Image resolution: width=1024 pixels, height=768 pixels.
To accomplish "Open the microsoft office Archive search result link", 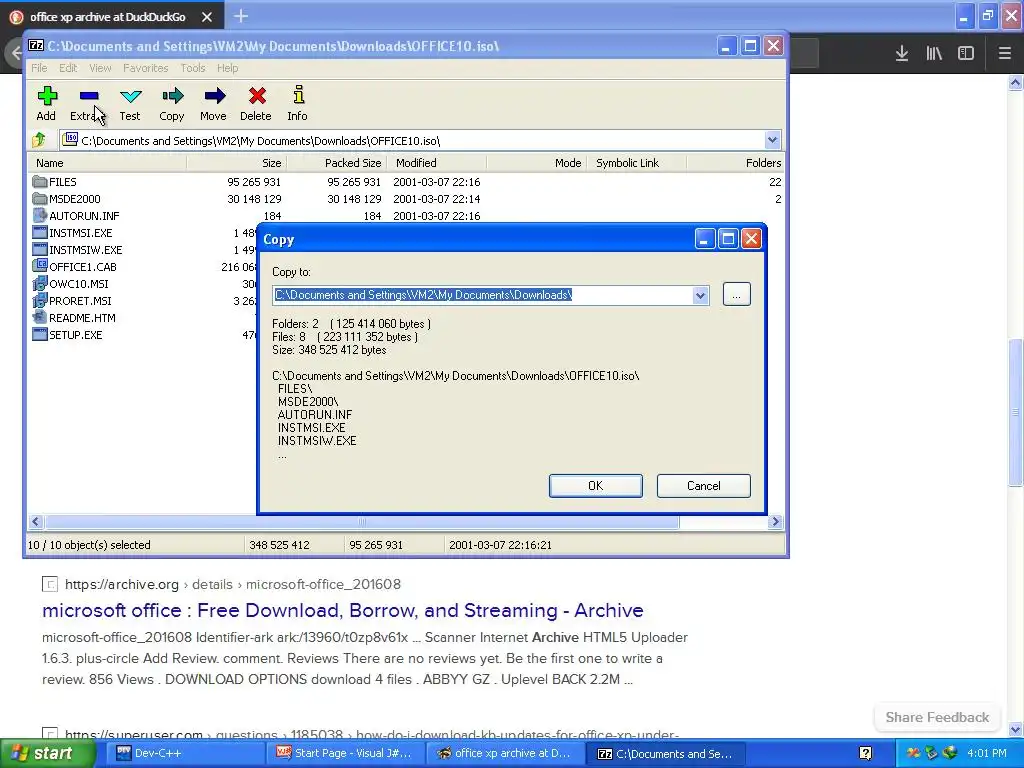I will click(x=343, y=611).
